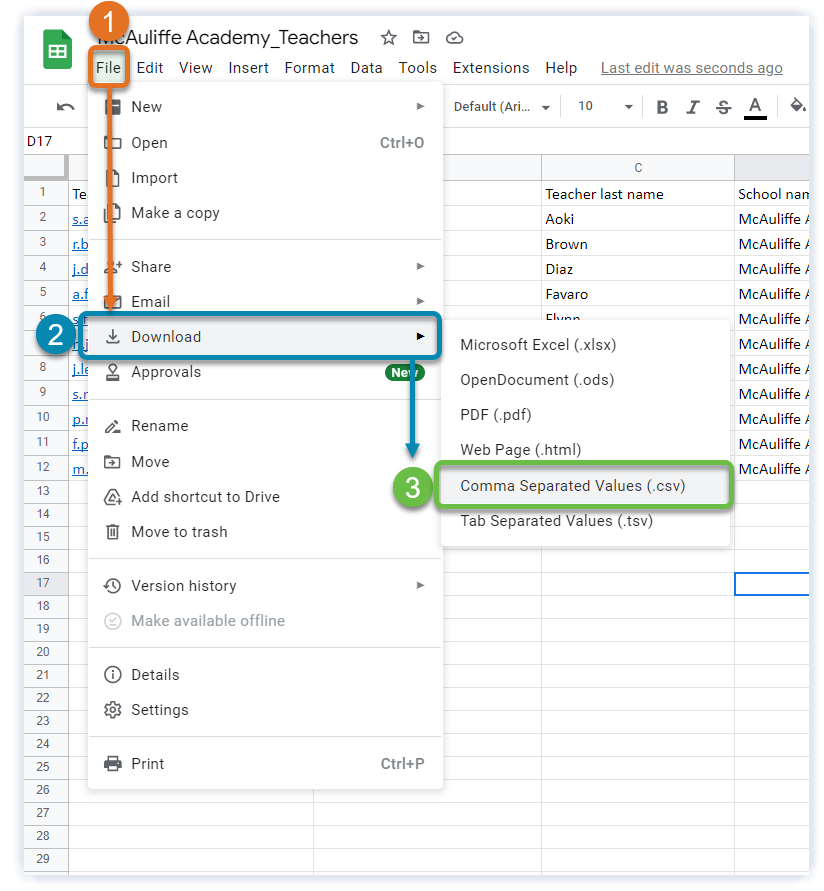The width and height of the screenshot is (824, 891).
Task: Toggle bold formatting
Action: tap(662, 107)
